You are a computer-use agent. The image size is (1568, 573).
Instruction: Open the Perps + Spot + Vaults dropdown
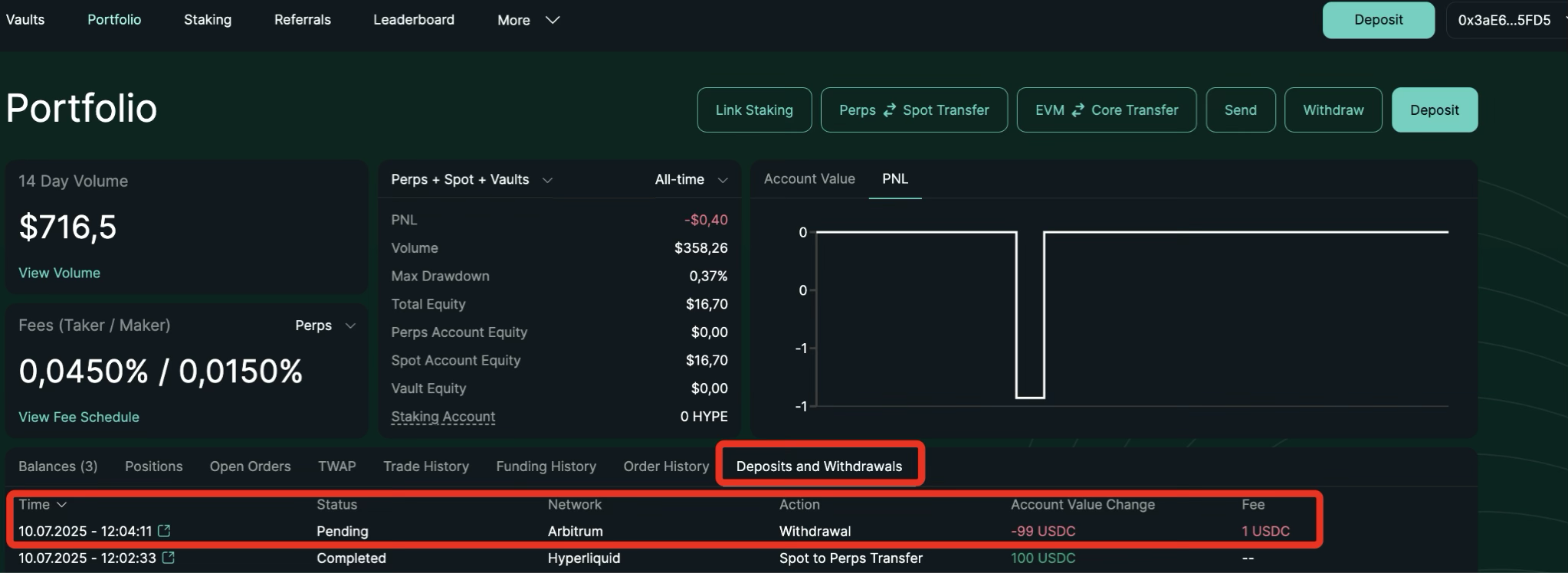click(471, 179)
